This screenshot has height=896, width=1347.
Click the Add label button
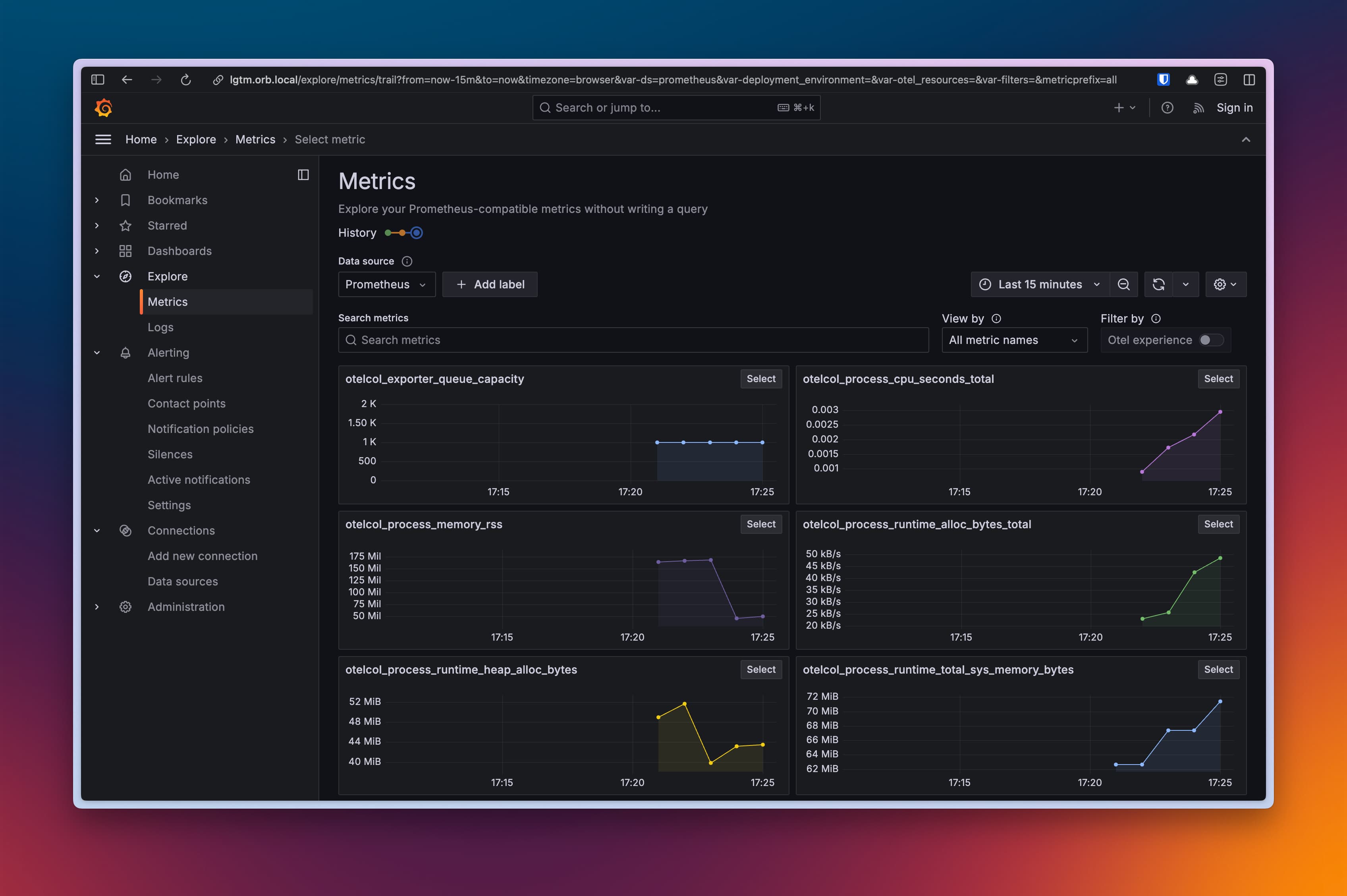[490, 285]
